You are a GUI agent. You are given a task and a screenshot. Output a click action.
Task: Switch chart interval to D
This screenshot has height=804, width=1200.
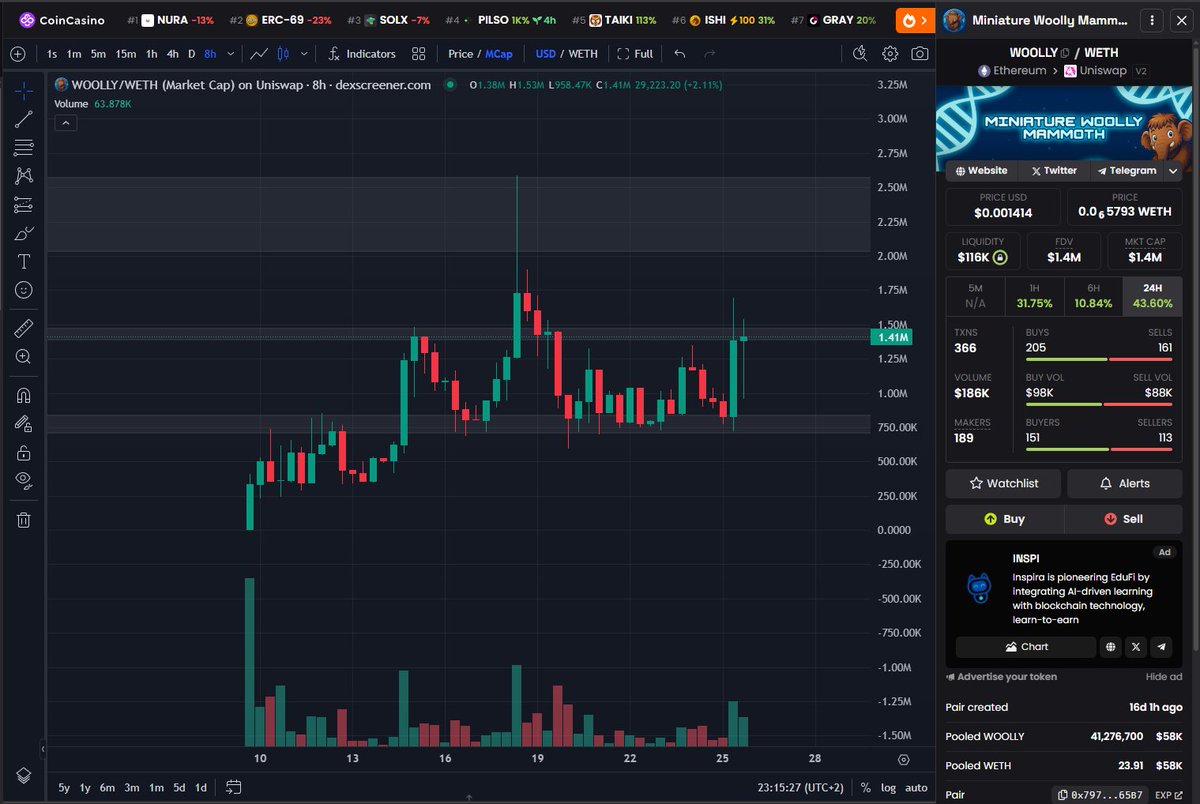(x=191, y=54)
